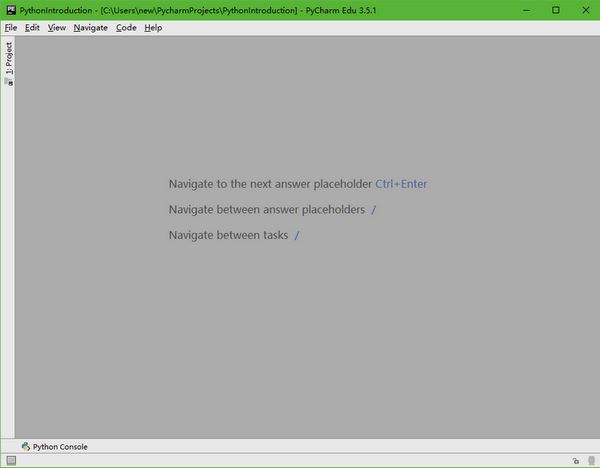Open the View menu
Viewport: 600px width, 468px height.
pyautogui.click(x=57, y=28)
